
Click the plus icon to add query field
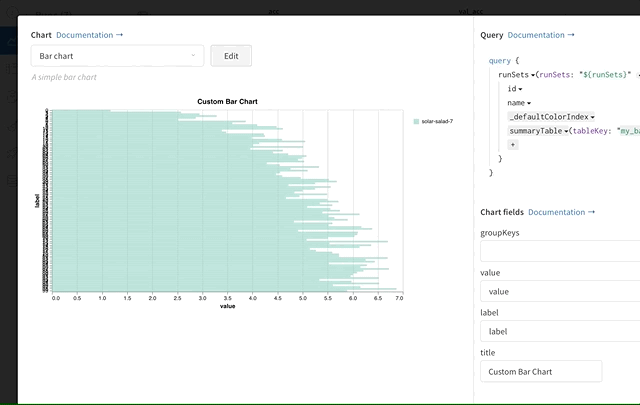(513, 145)
